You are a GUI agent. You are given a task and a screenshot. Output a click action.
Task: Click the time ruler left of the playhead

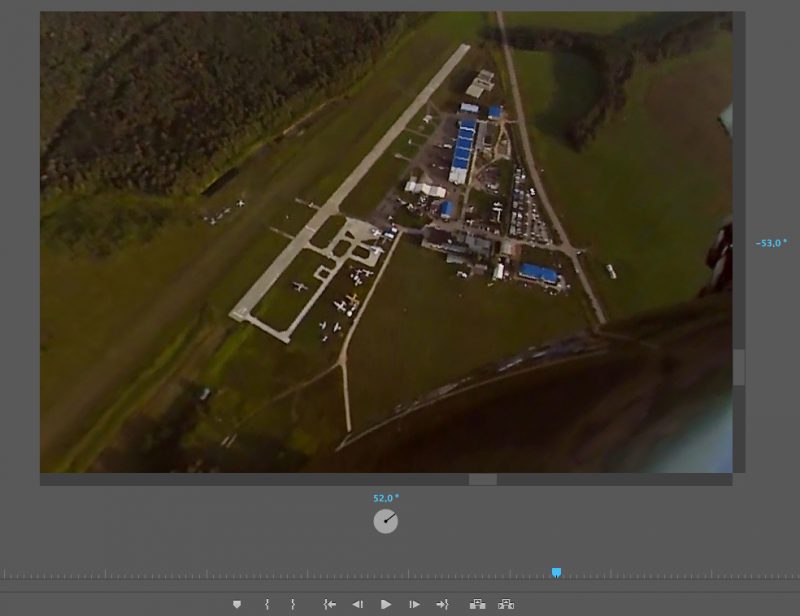tap(300, 575)
